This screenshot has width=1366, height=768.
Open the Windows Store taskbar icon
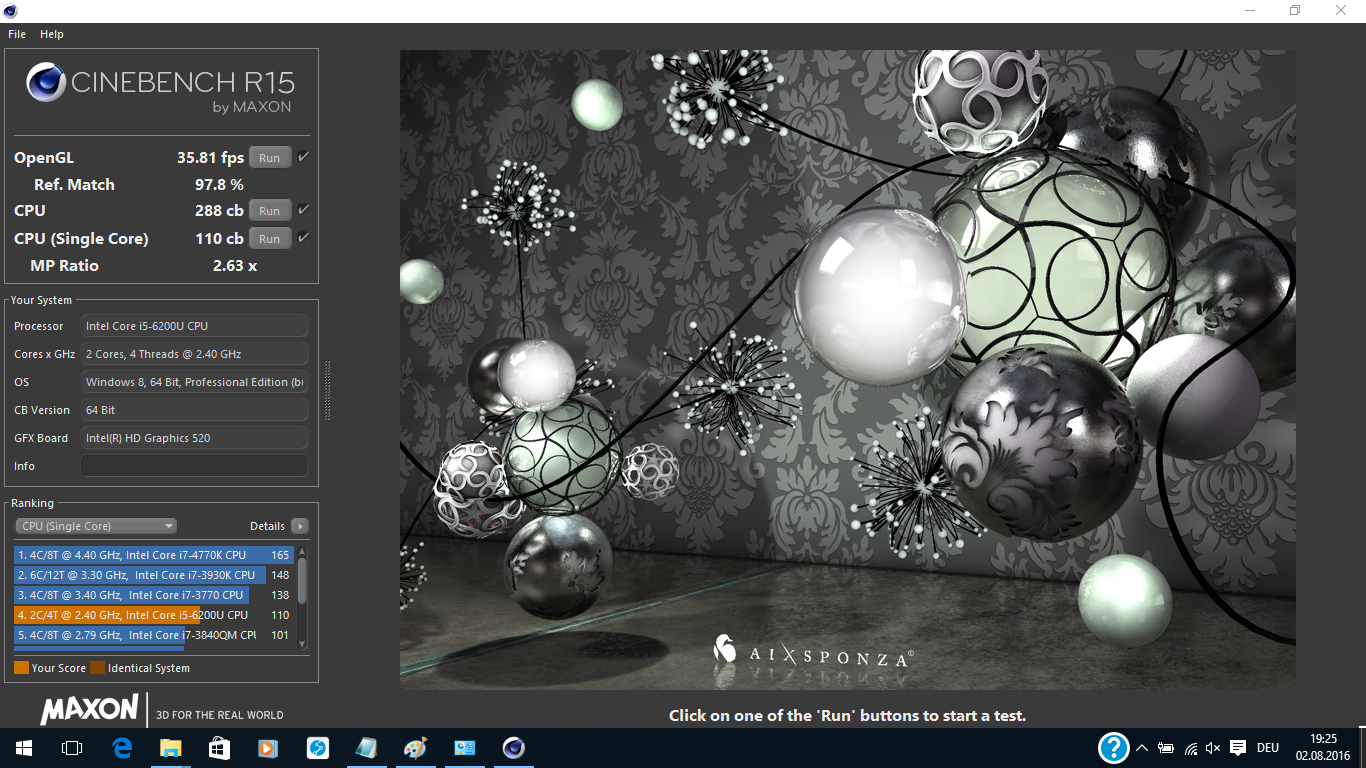pyautogui.click(x=219, y=748)
